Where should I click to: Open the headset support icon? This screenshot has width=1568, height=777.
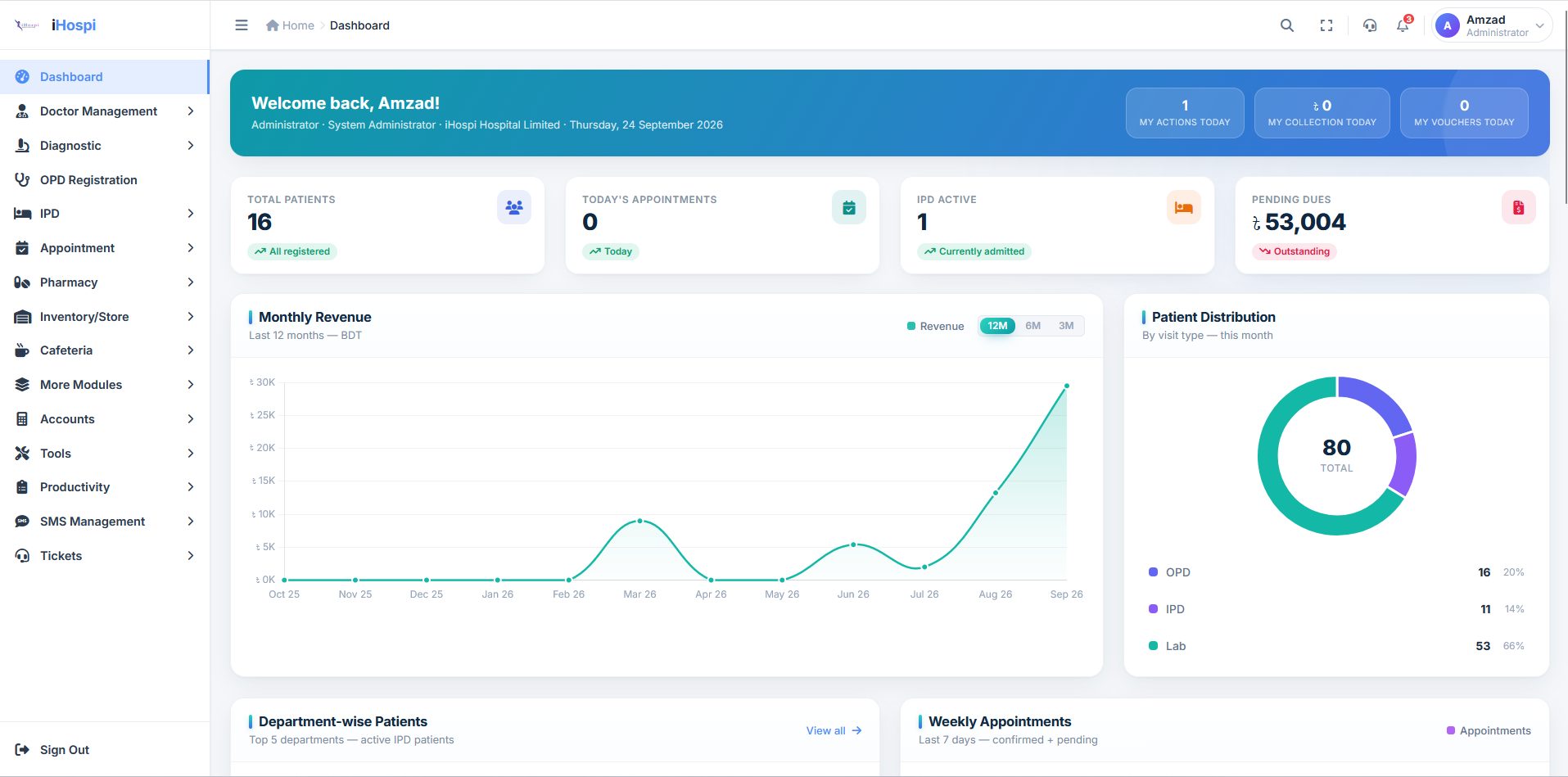click(1370, 25)
